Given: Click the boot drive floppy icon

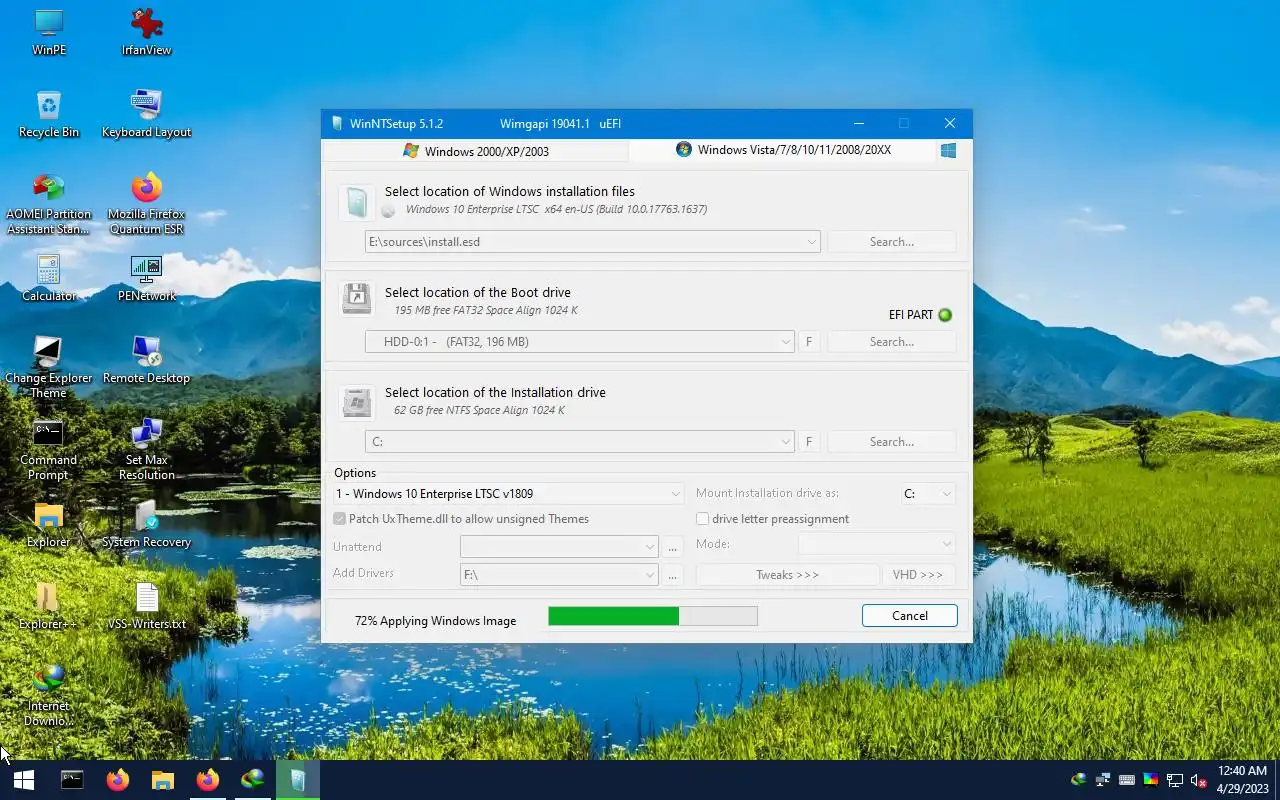Looking at the screenshot, I should [x=357, y=299].
